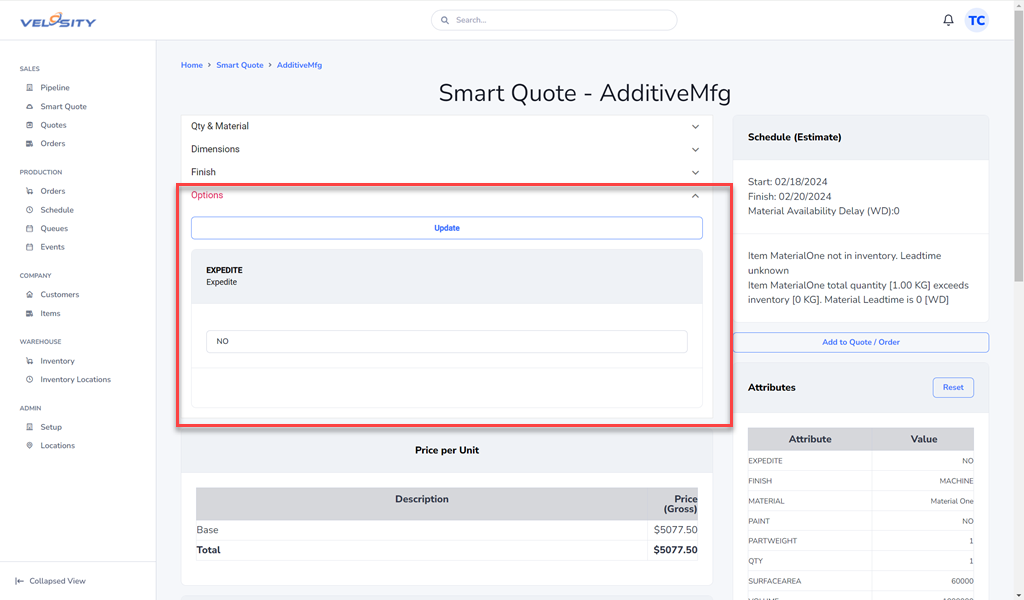1024x600 pixels.
Task: Click the Inventory Locations pin icon
Action: click(x=30, y=380)
